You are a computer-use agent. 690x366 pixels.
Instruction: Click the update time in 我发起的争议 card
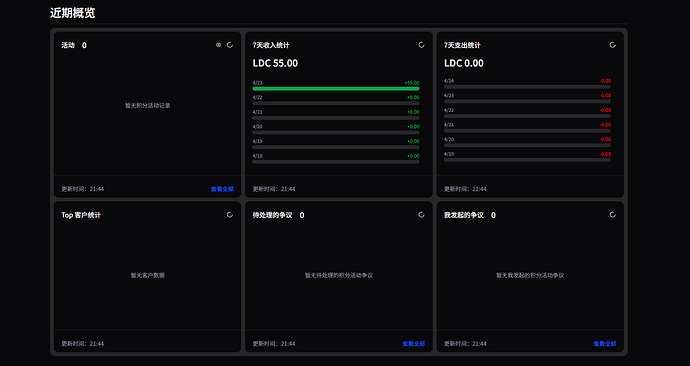(x=465, y=344)
